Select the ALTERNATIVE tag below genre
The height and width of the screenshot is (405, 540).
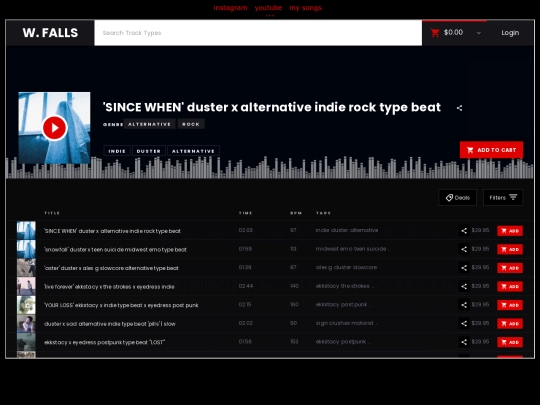(x=193, y=151)
